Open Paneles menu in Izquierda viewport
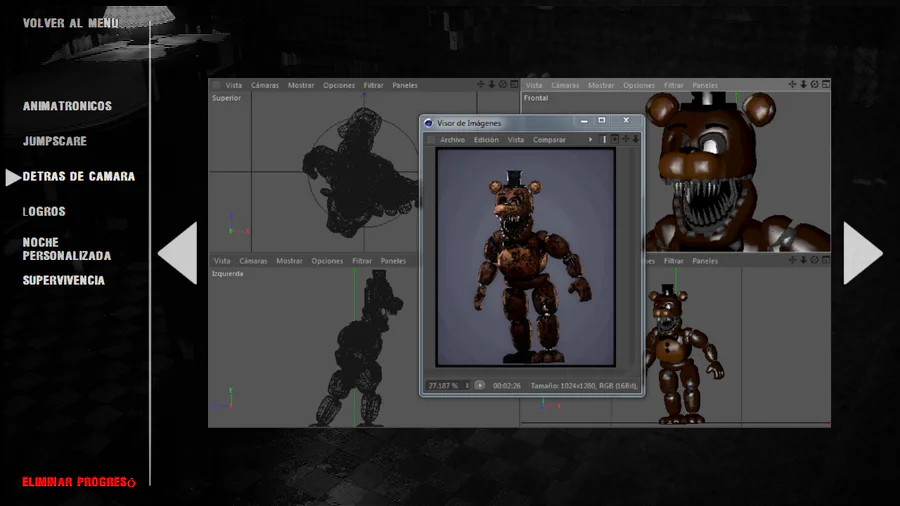This screenshot has width=900, height=506. coord(393,260)
